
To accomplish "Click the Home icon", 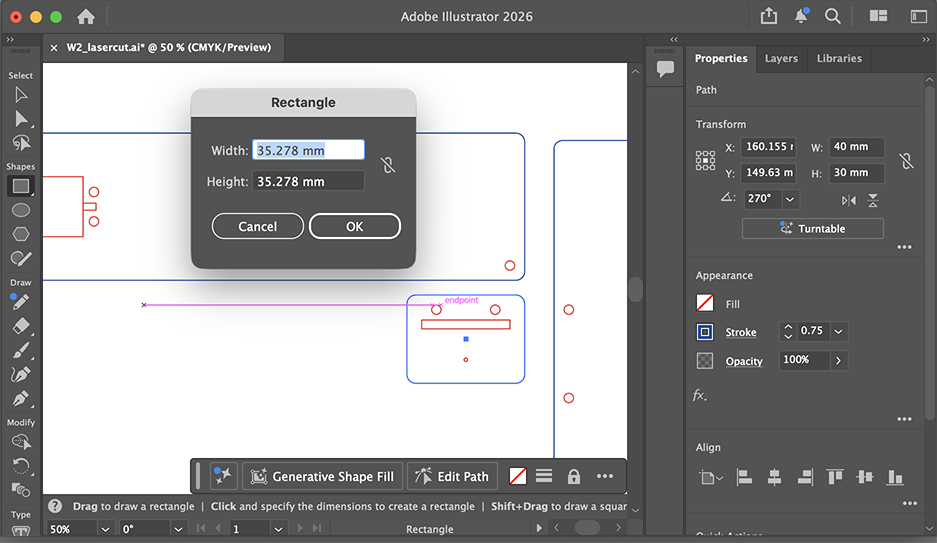I will (86, 17).
